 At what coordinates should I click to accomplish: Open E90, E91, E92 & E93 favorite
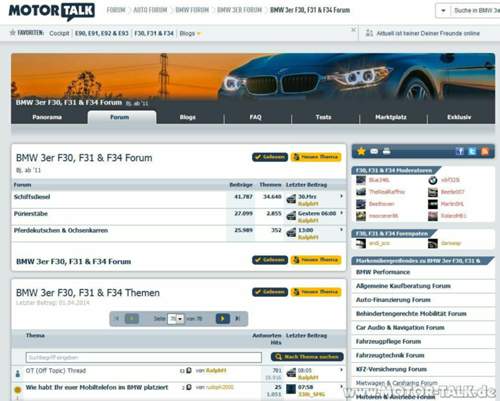tap(102, 33)
